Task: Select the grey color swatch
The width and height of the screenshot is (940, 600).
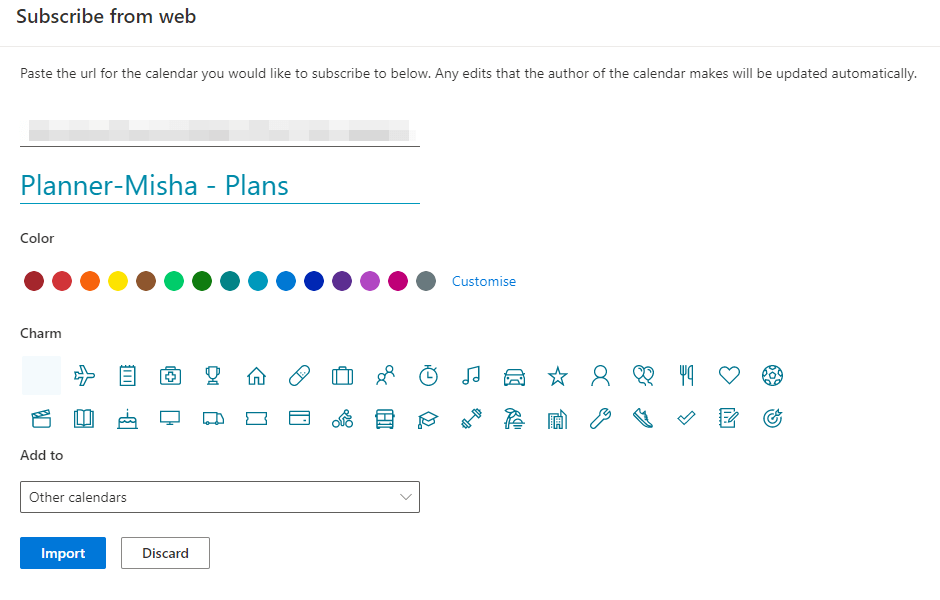Action: 426,281
